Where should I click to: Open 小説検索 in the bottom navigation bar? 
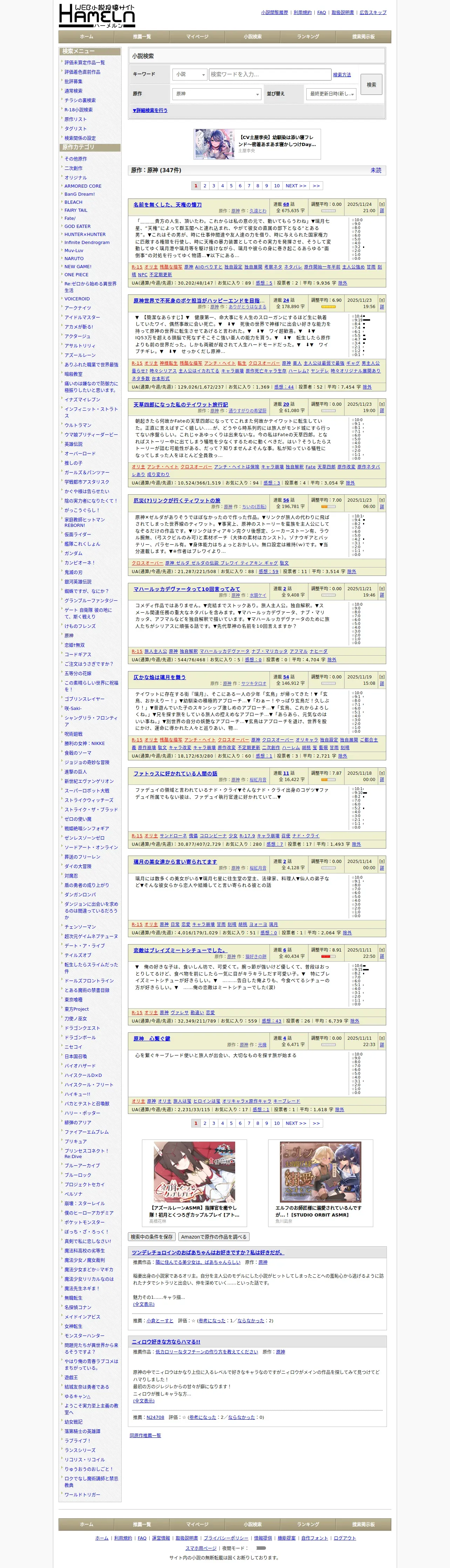(252, 1524)
